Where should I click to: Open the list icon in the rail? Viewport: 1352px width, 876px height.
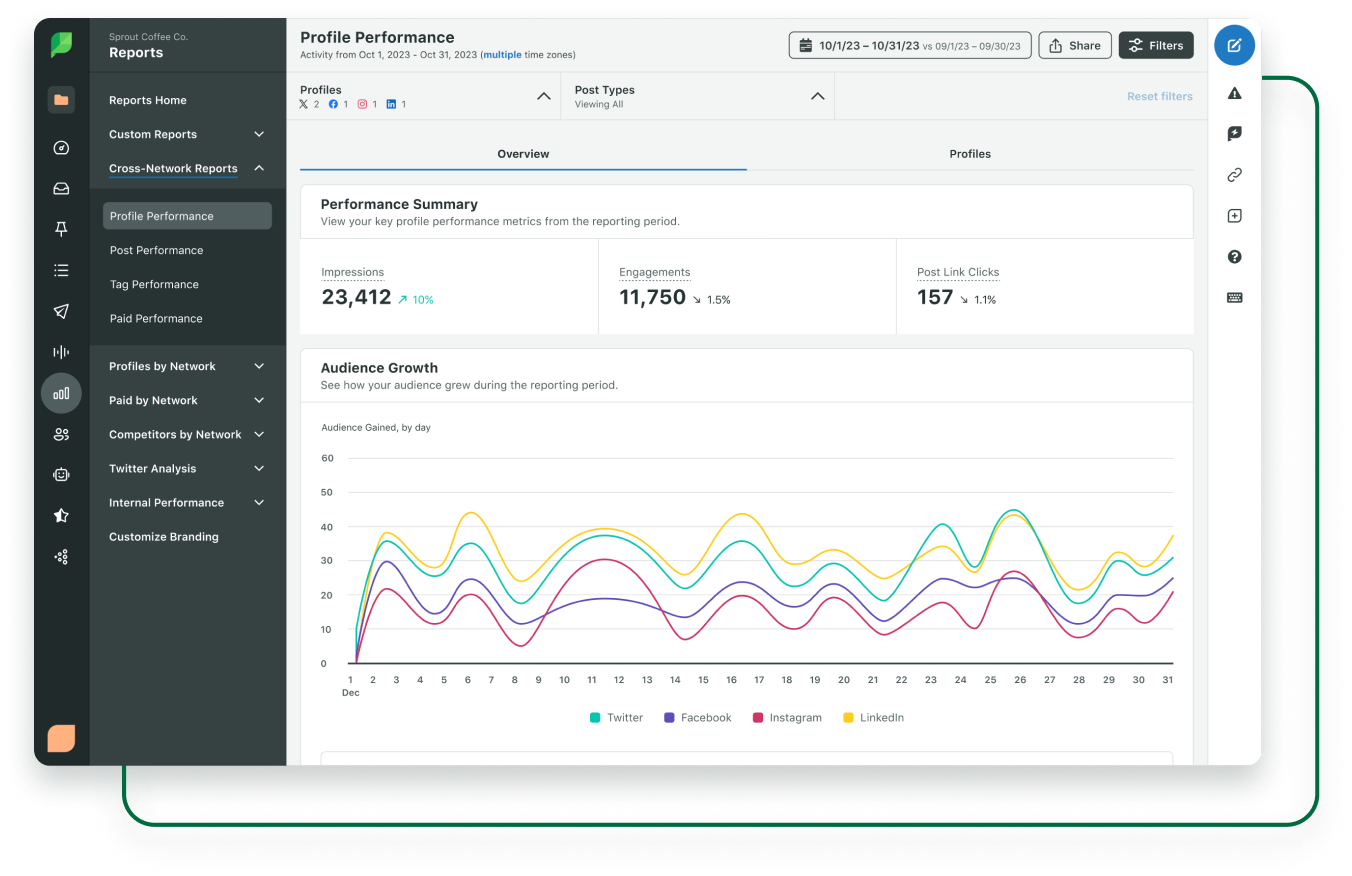(x=61, y=270)
